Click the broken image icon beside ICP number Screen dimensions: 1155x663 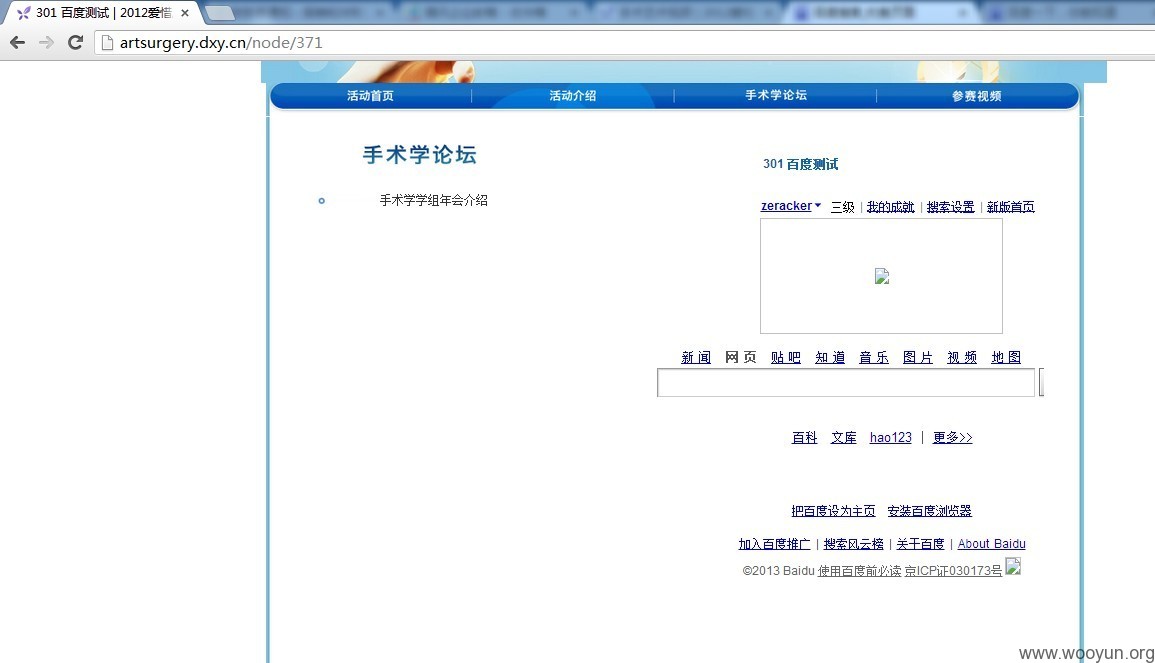click(x=1013, y=566)
